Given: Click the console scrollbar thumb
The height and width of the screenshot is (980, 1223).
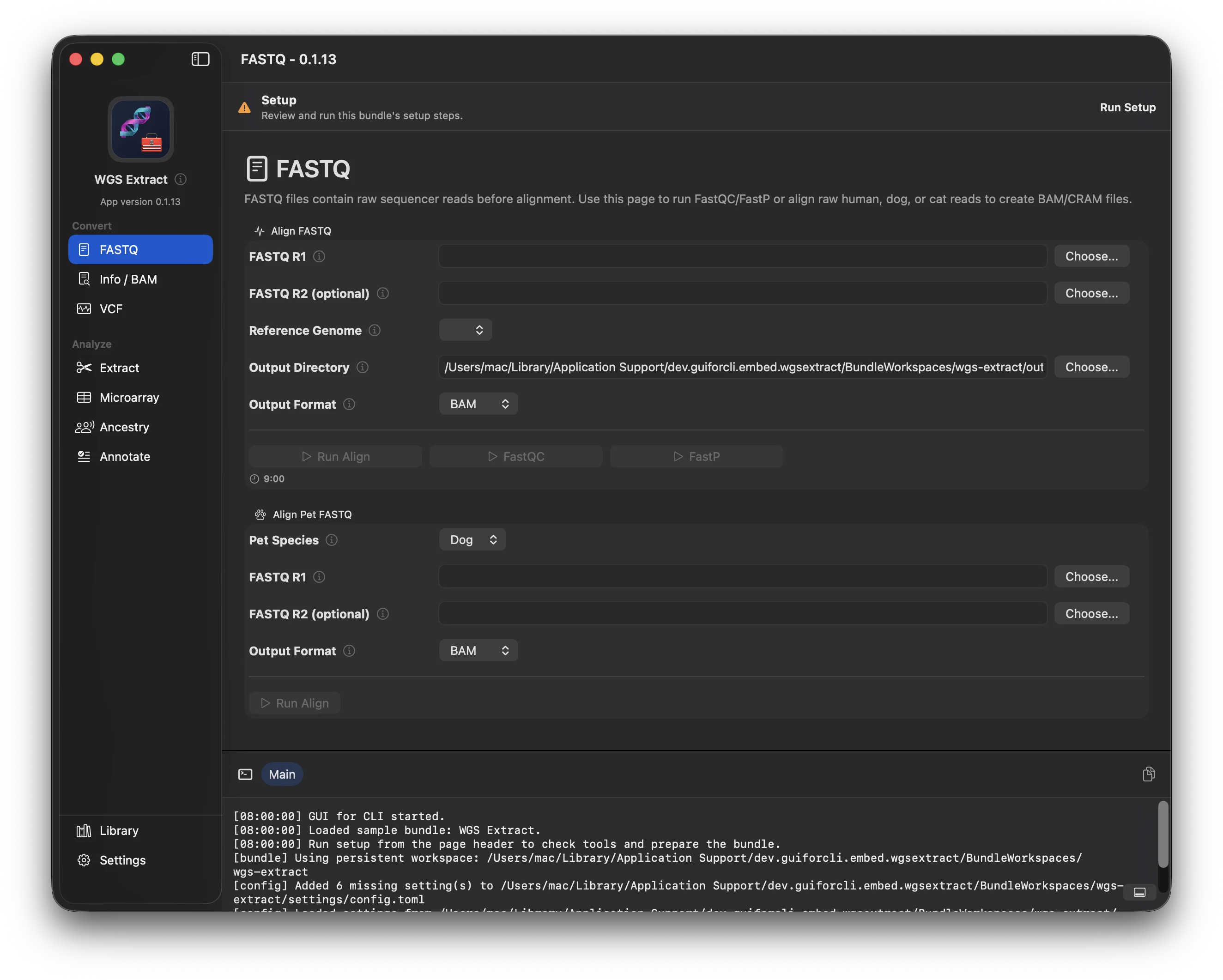Looking at the screenshot, I should [1163, 834].
